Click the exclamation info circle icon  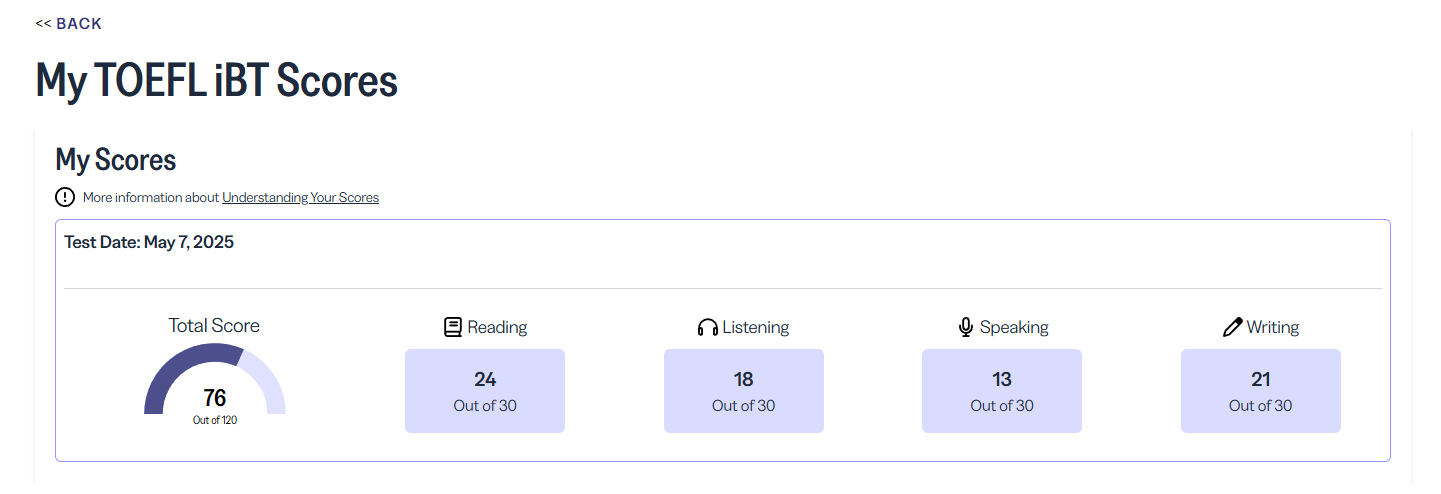click(x=65, y=197)
